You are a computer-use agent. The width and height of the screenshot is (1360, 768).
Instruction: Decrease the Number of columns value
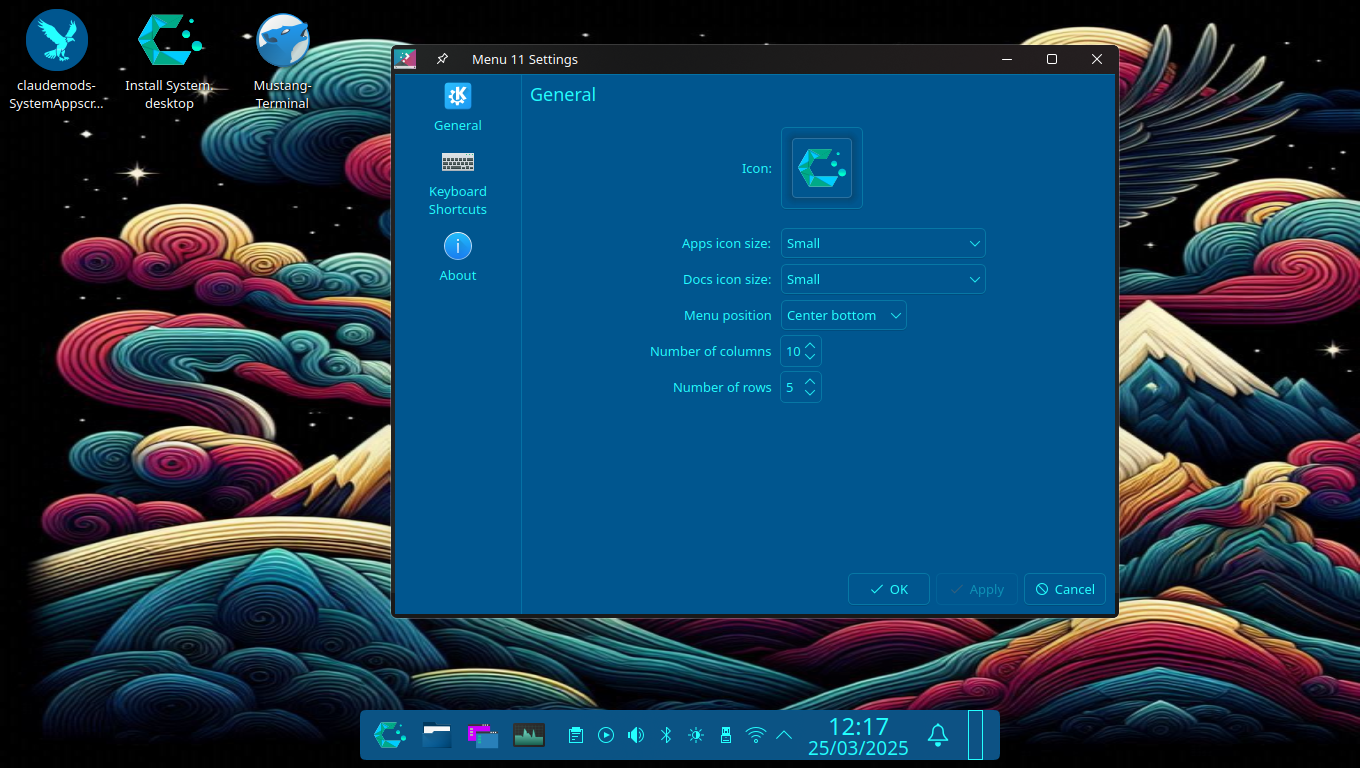click(x=810, y=358)
